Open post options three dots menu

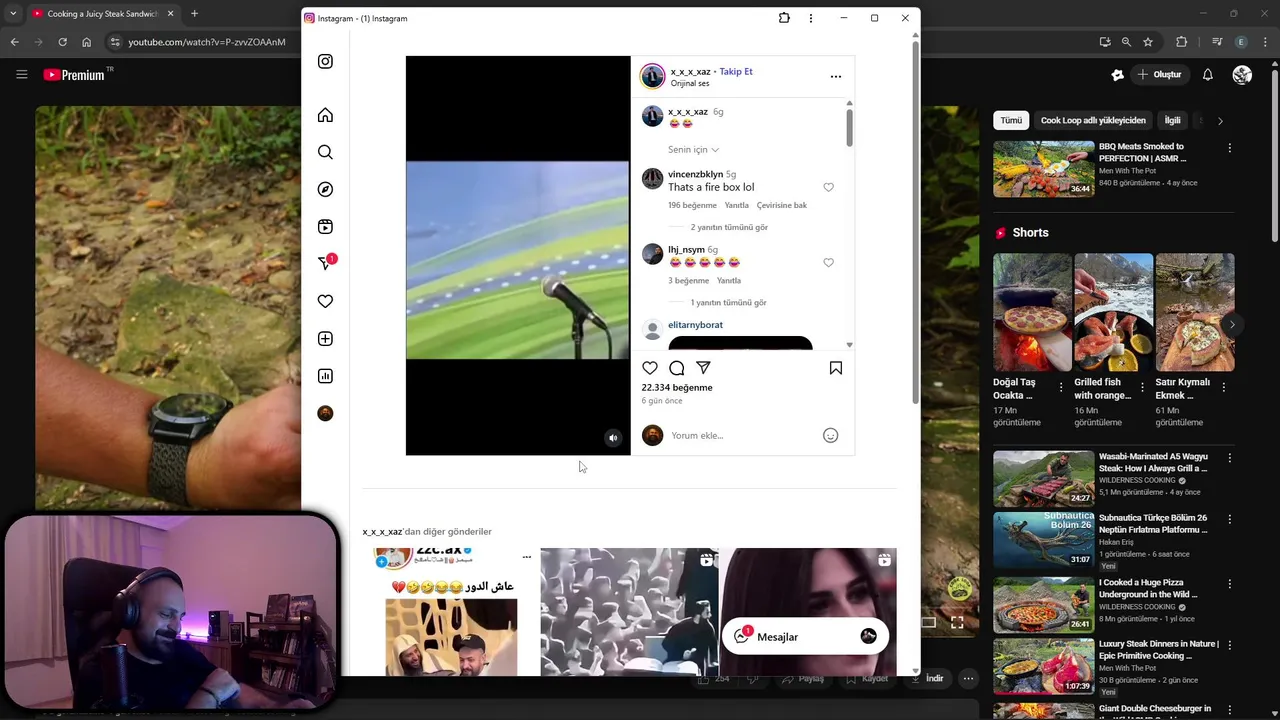point(836,76)
